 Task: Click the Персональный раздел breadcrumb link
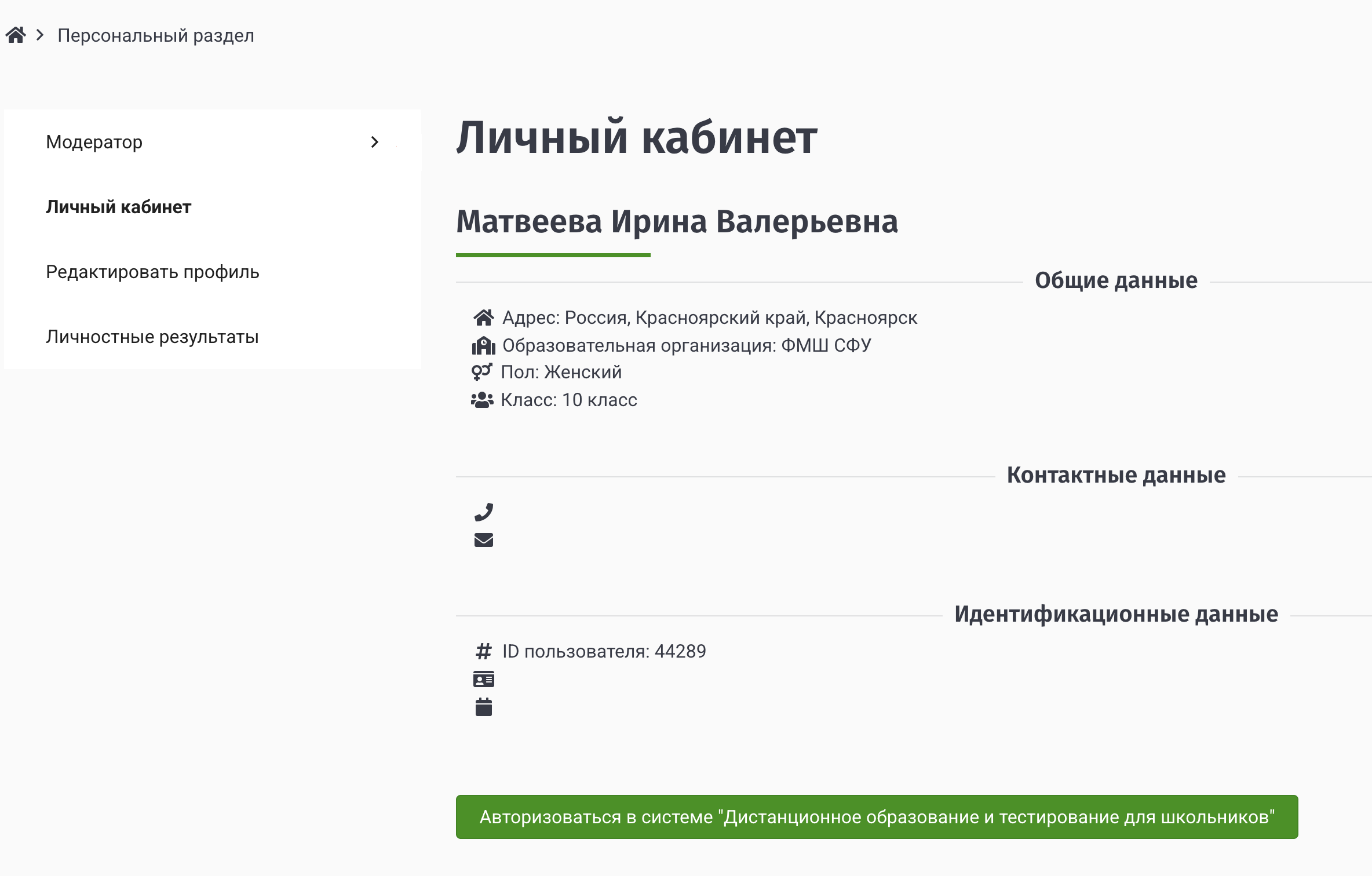click(155, 35)
